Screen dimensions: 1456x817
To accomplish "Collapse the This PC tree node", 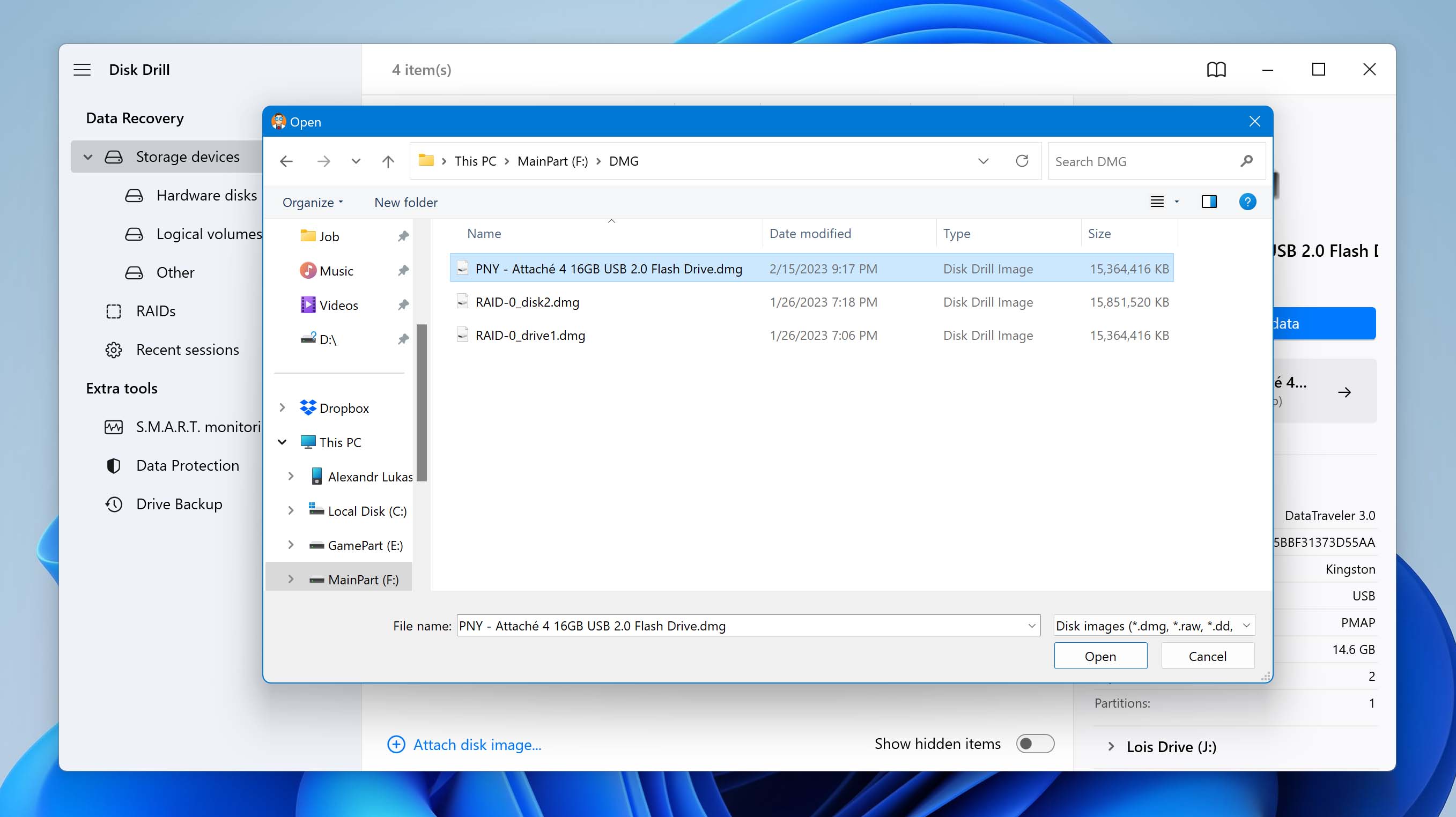I will click(x=282, y=442).
